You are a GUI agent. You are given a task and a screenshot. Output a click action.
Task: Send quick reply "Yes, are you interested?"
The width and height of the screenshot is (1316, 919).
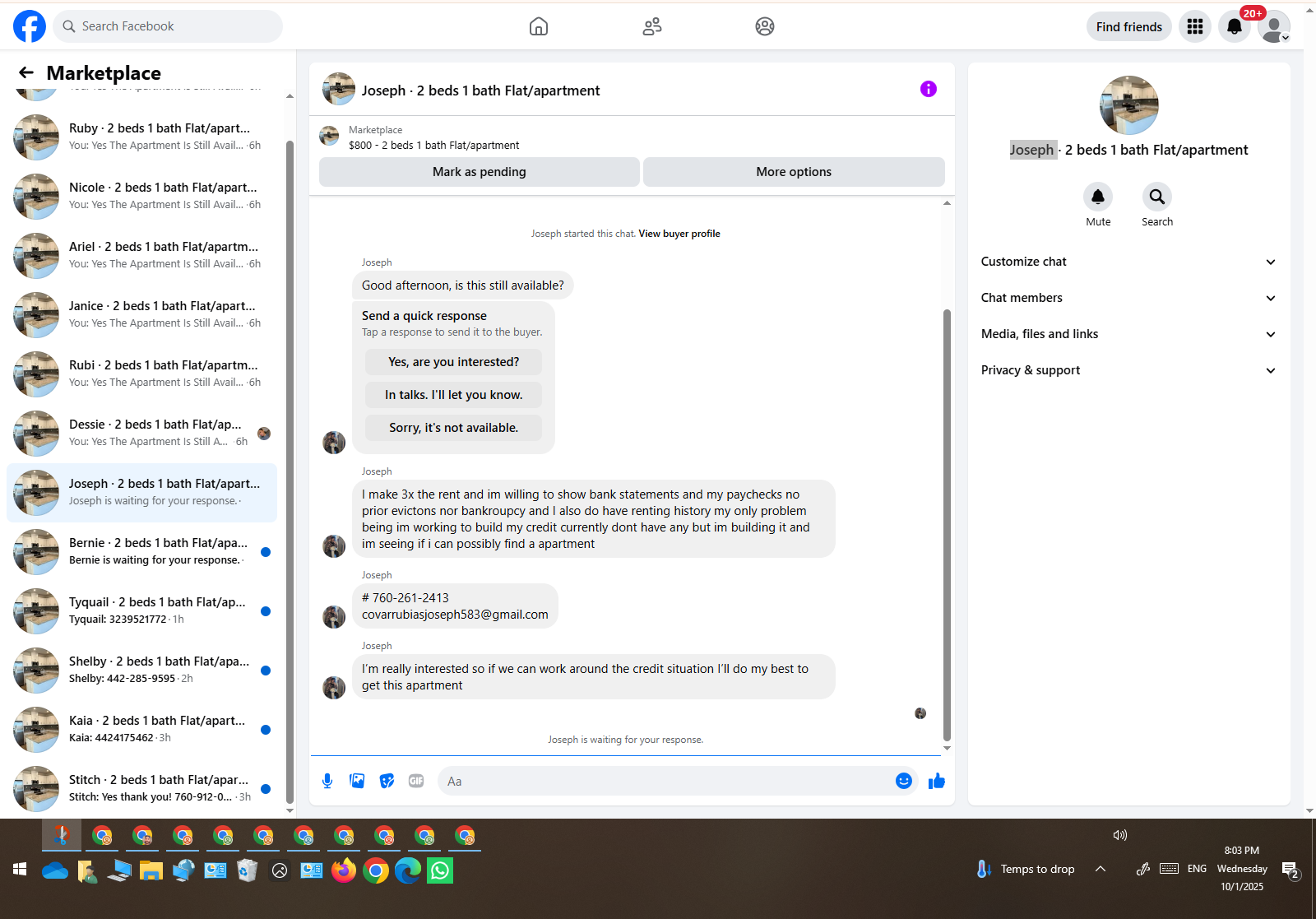pyautogui.click(x=454, y=362)
